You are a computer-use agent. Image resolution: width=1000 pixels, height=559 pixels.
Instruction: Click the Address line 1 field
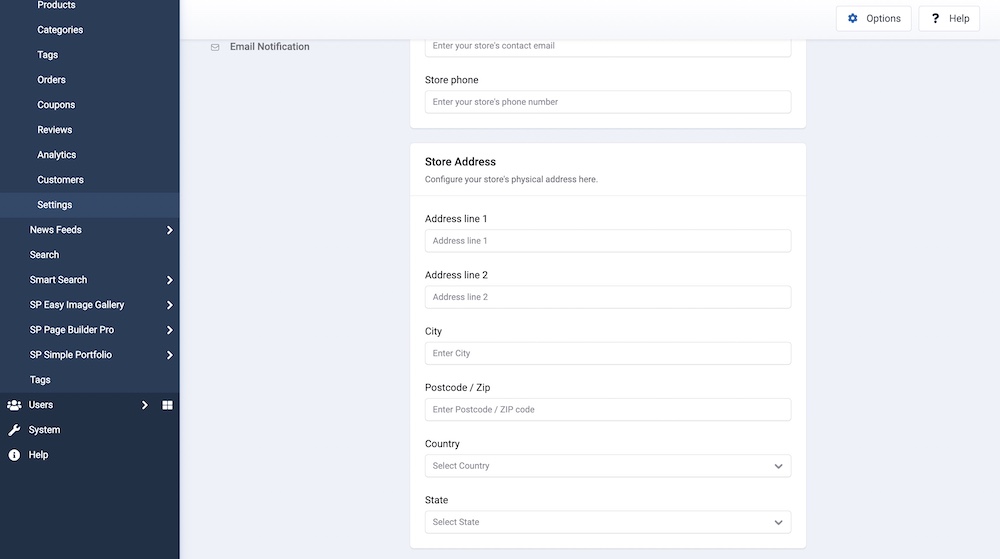tap(607, 241)
